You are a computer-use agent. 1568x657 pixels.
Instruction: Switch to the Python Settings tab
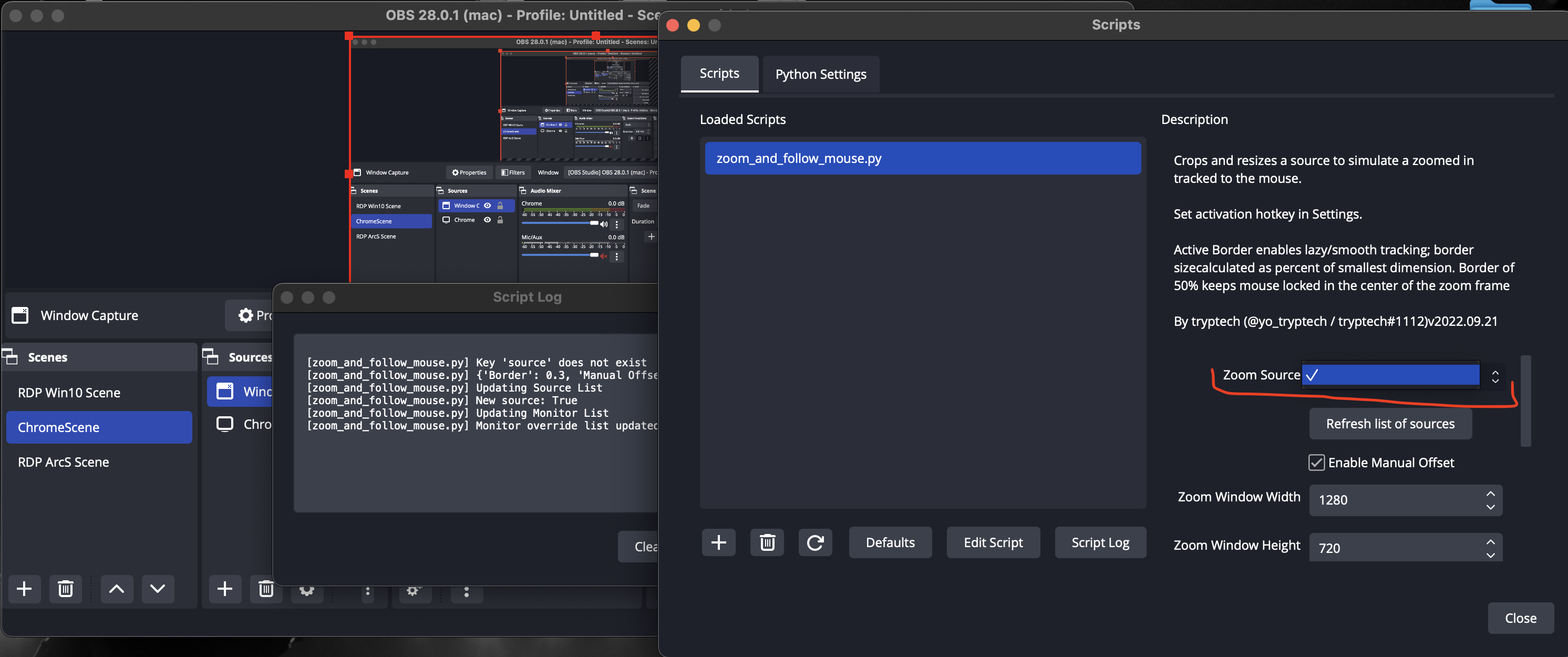(821, 74)
